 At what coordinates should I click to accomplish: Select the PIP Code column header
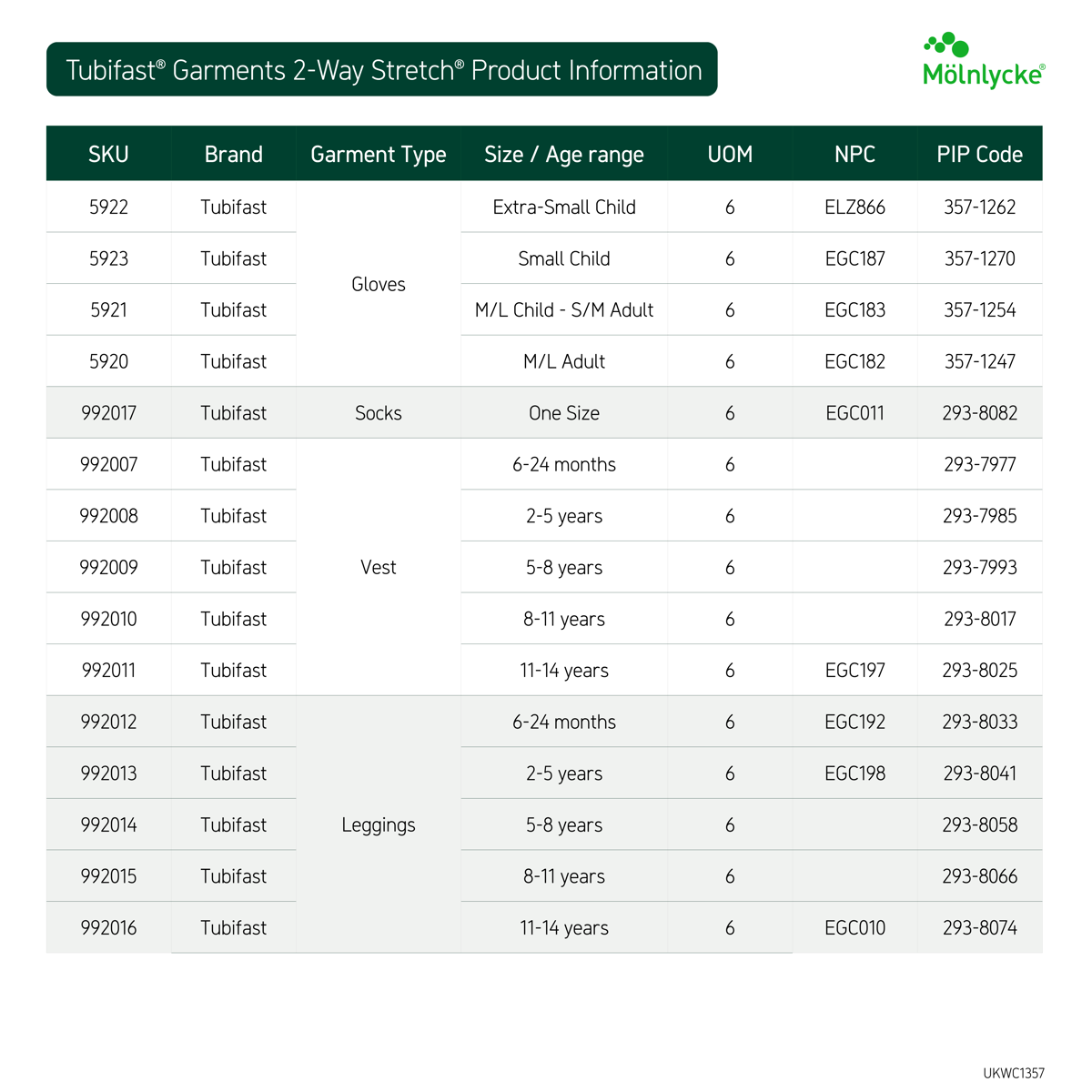coord(979,155)
